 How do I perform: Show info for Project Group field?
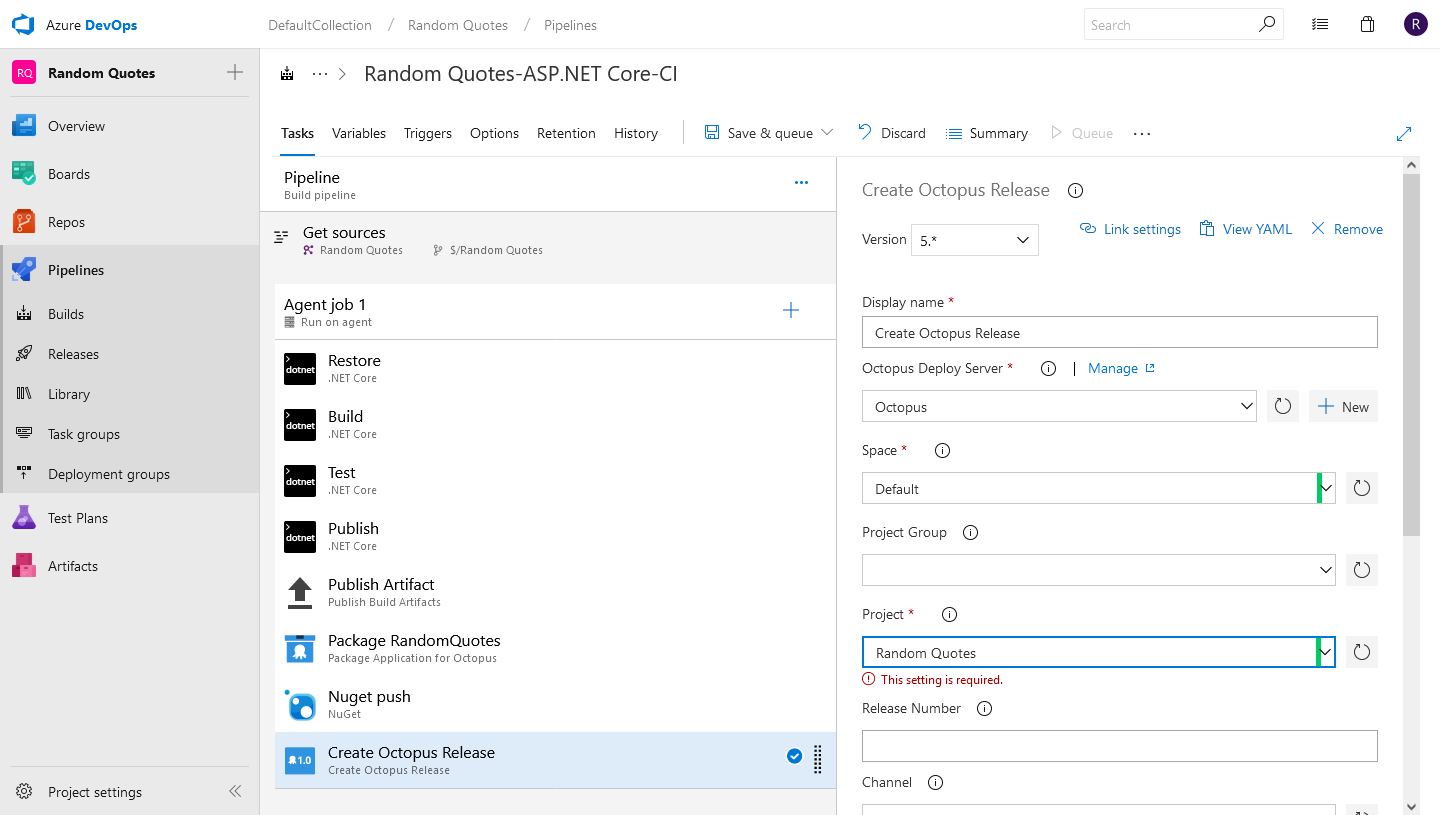coord(970,532)
